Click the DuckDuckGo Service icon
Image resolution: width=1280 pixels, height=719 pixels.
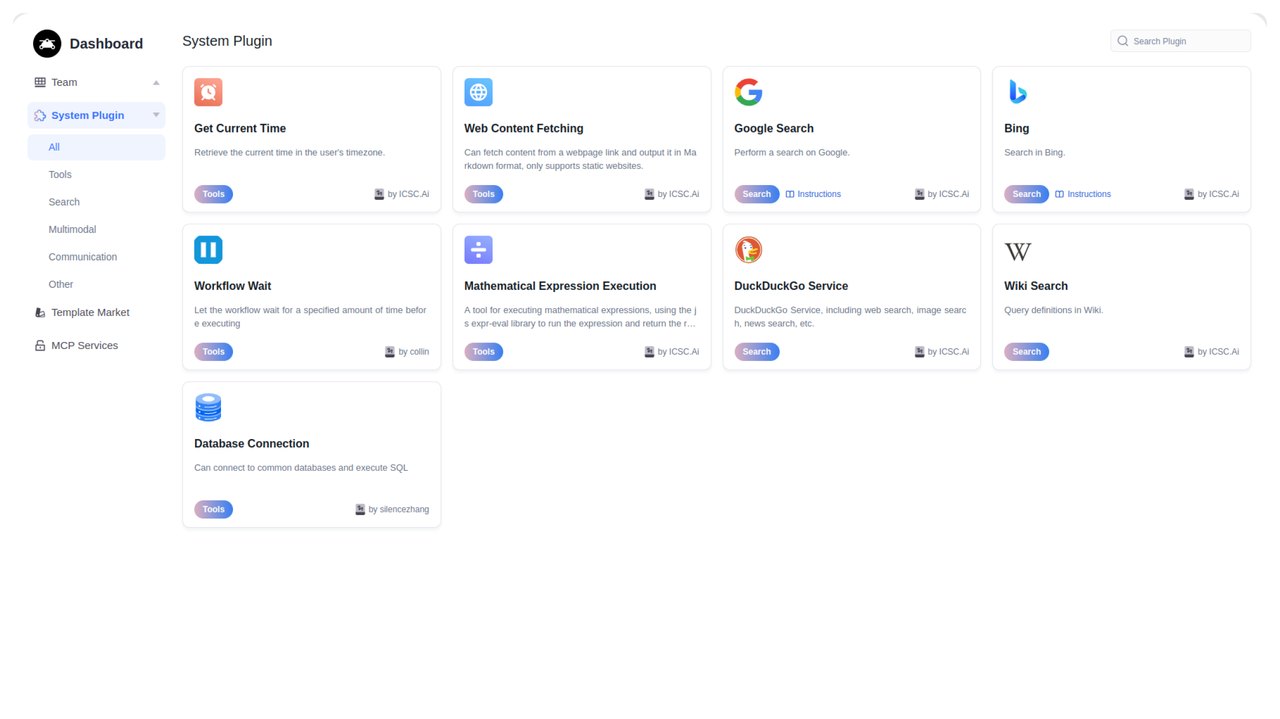[748, 249]
